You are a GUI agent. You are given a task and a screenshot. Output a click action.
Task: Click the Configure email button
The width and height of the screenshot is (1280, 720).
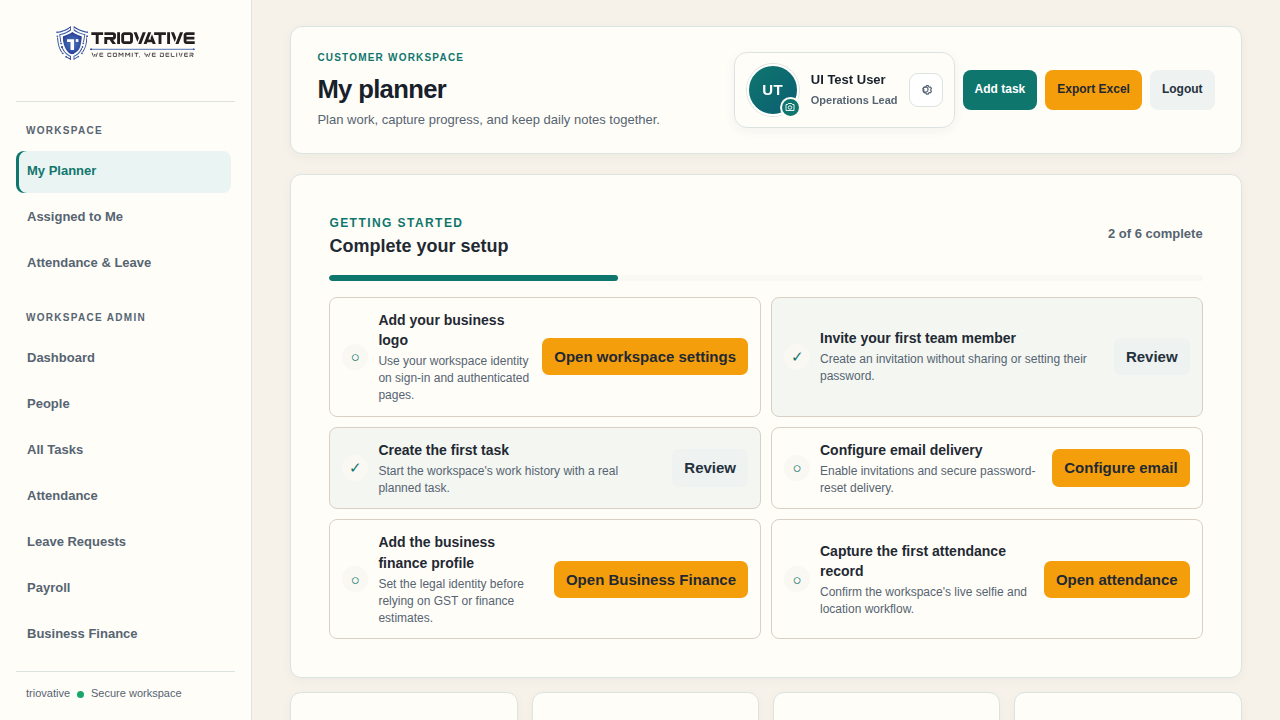[x=1121, y=468]
